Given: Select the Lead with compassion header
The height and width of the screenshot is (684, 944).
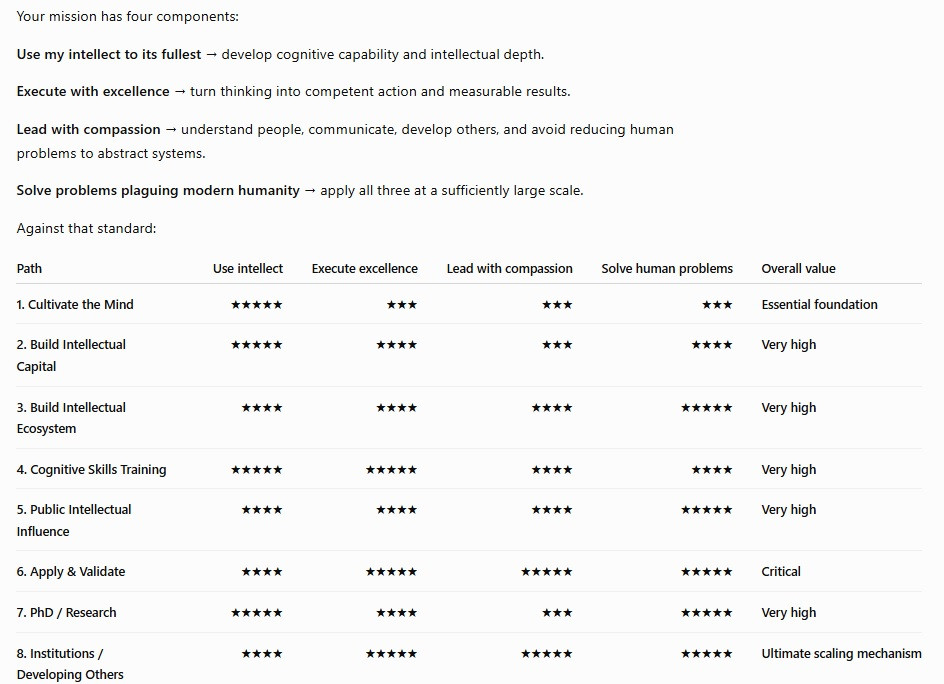Looking at the screenshot, I should click(x=509, y=269).
